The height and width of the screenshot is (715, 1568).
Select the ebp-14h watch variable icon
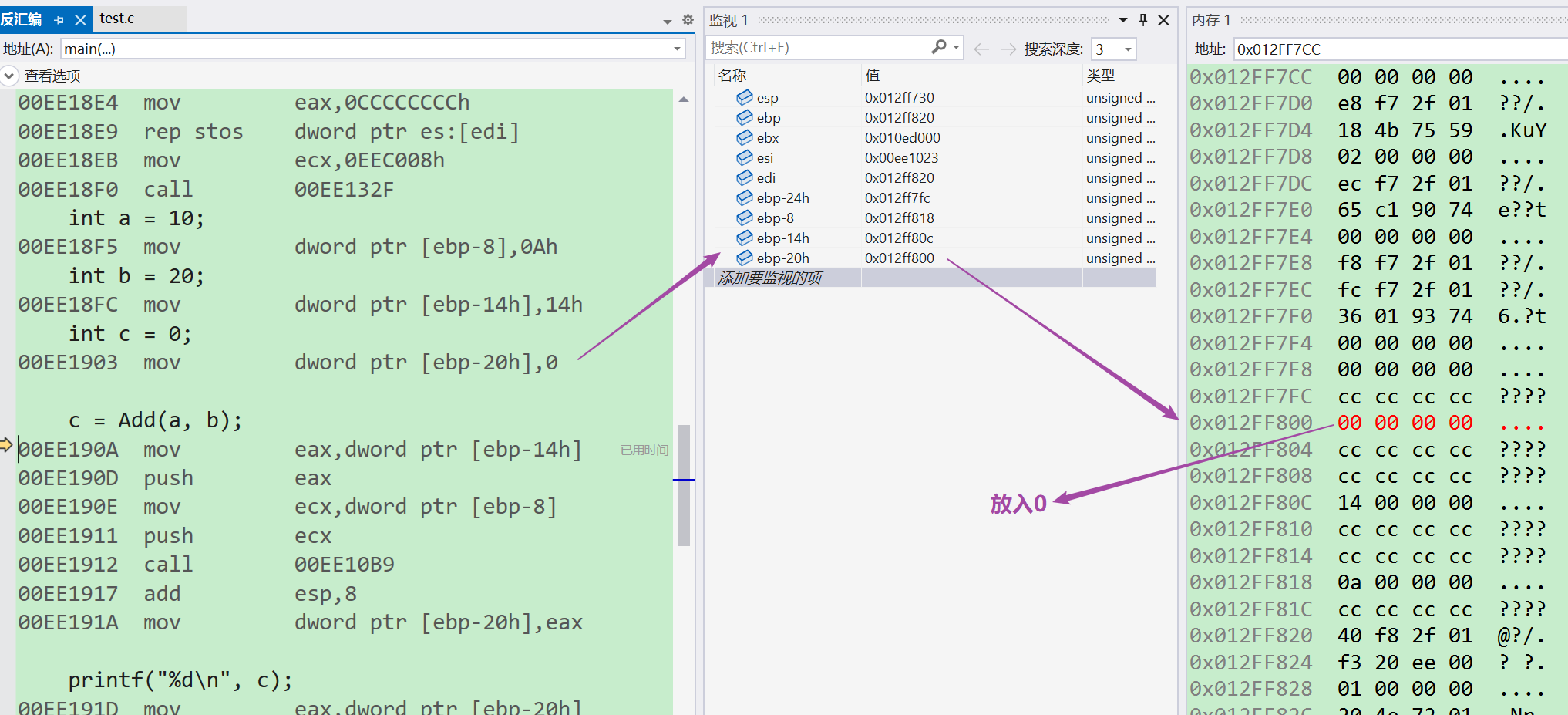(x=745, y=238)
